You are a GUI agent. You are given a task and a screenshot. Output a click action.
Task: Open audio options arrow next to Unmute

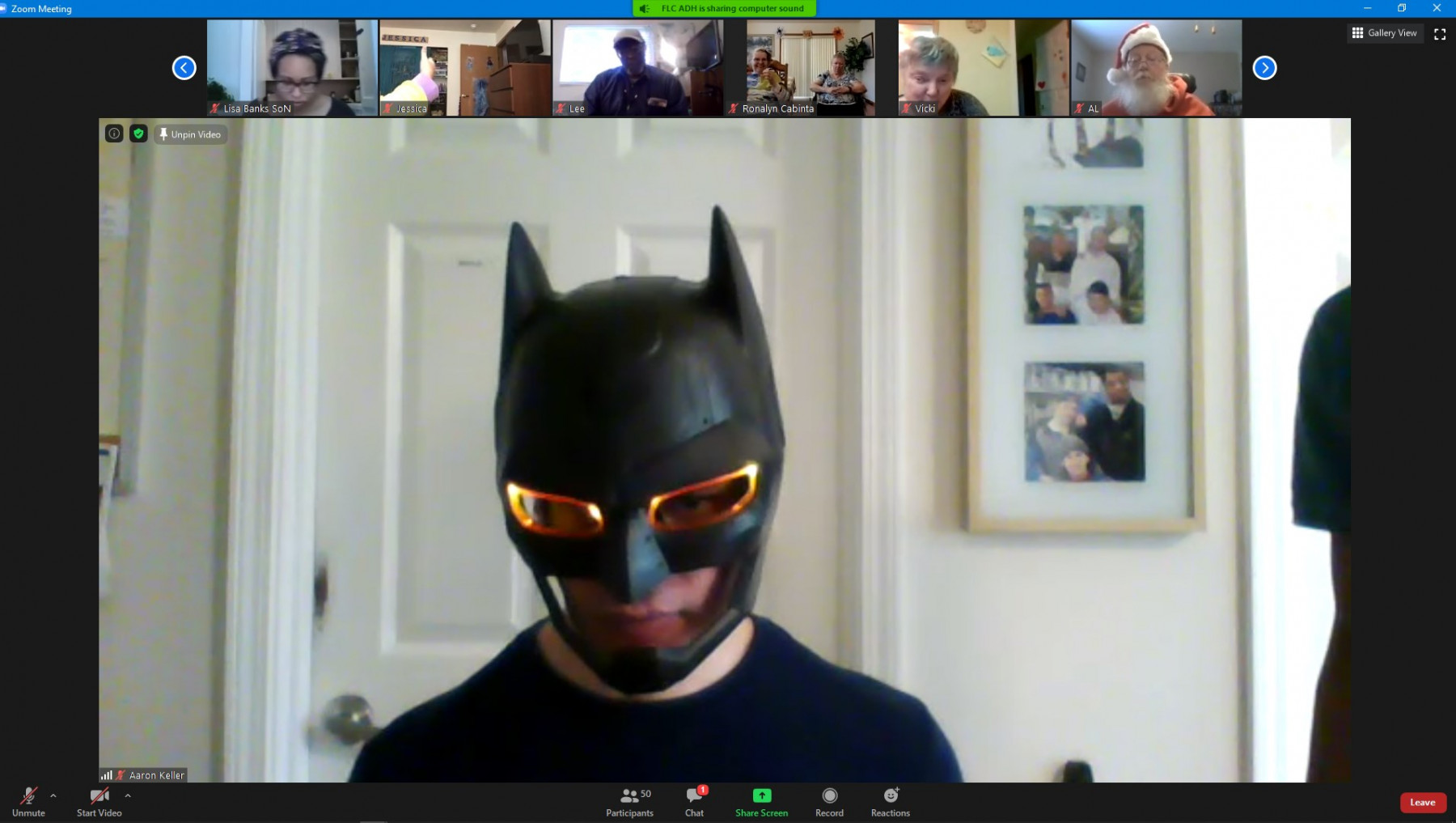pyautogui.click(x=53, y=795)
